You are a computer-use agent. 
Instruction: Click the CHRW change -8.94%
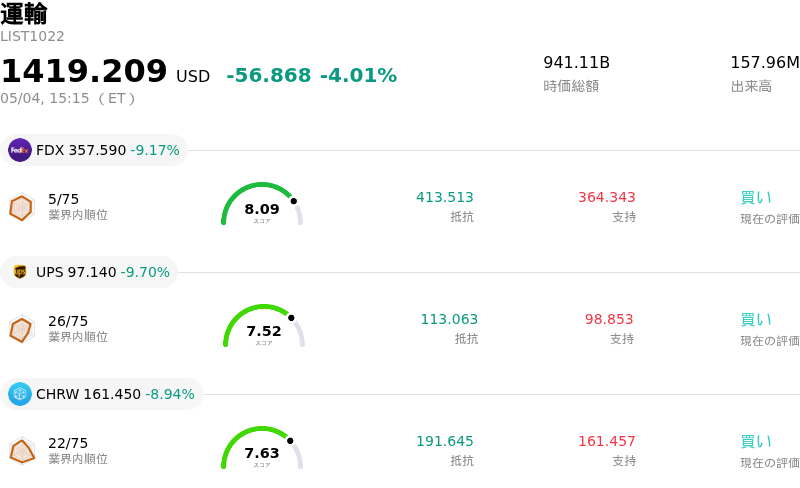pyautogui.click(x=170, y=394)
